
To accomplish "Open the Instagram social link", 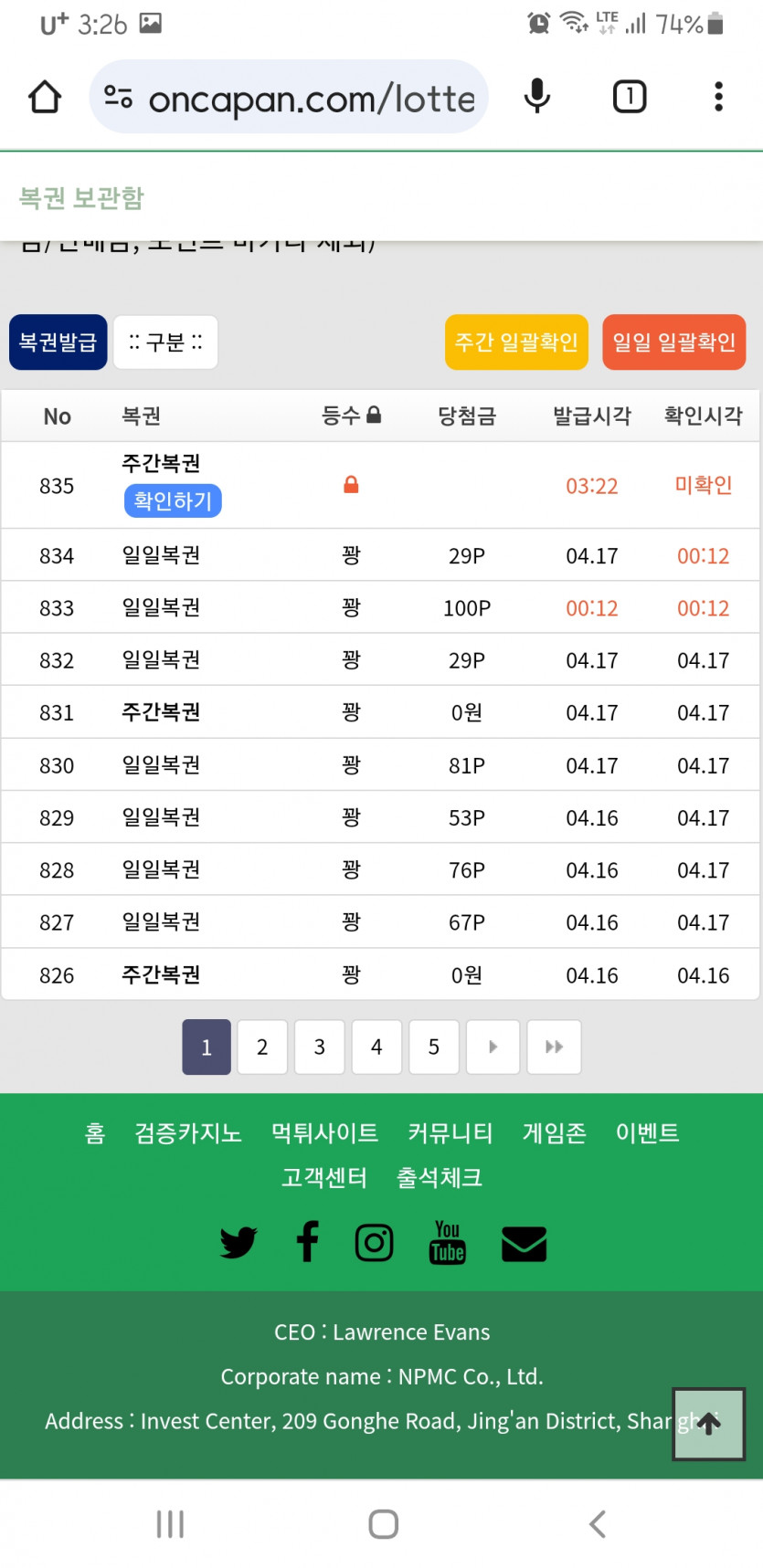I will click(x=375, y=1243).
